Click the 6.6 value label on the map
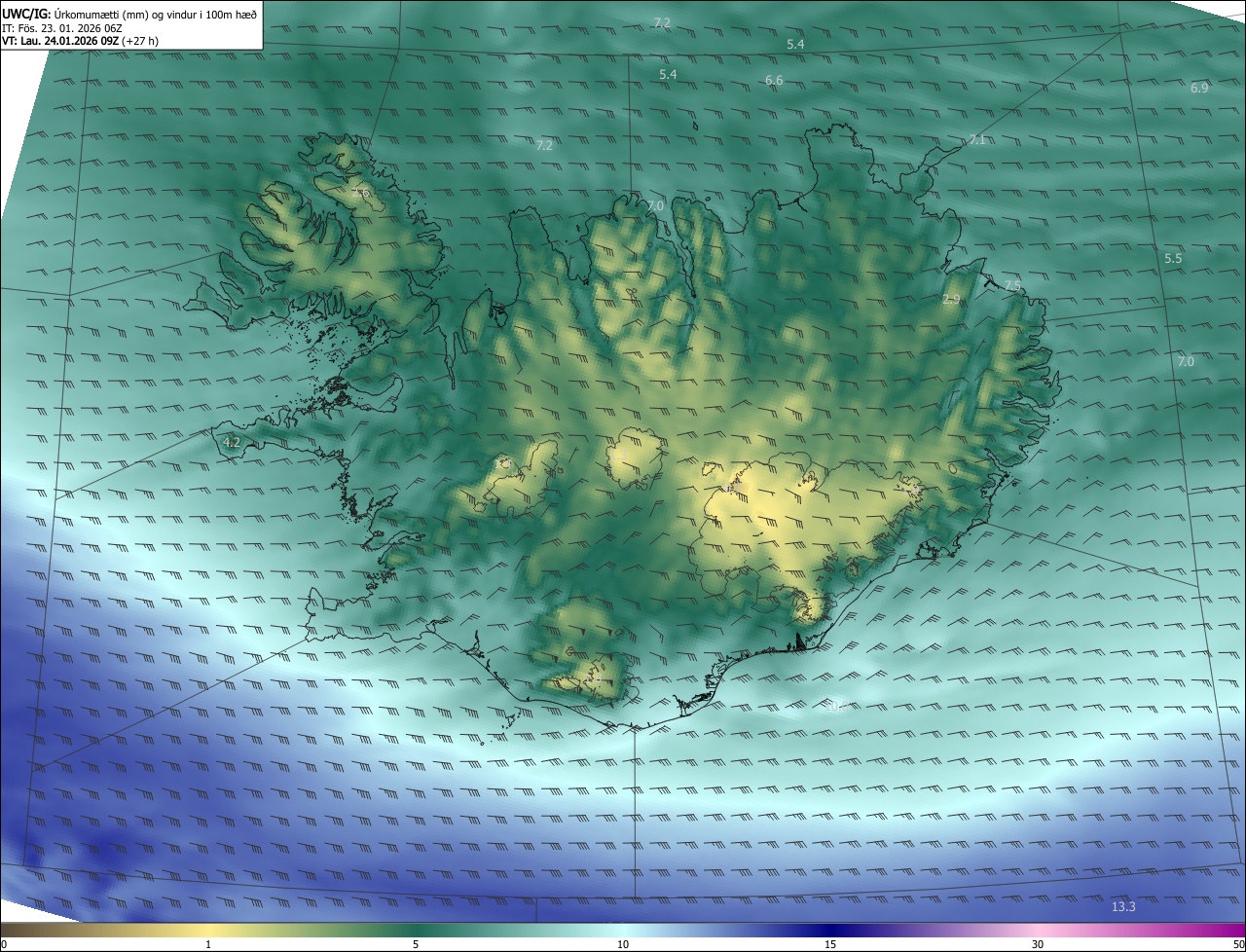 coord(774,81)
